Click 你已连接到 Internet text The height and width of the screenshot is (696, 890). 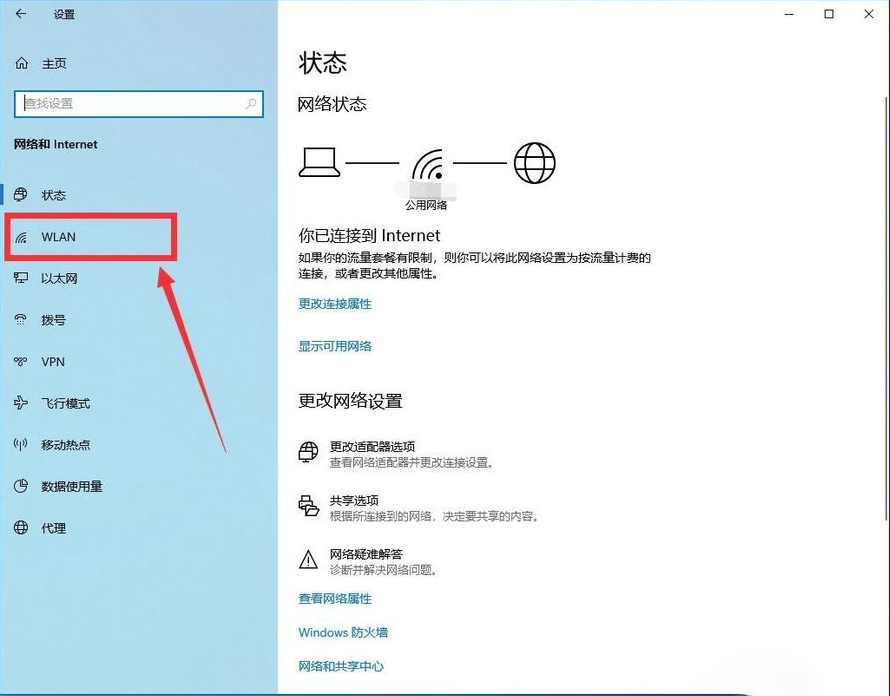[x=370, y=236]
